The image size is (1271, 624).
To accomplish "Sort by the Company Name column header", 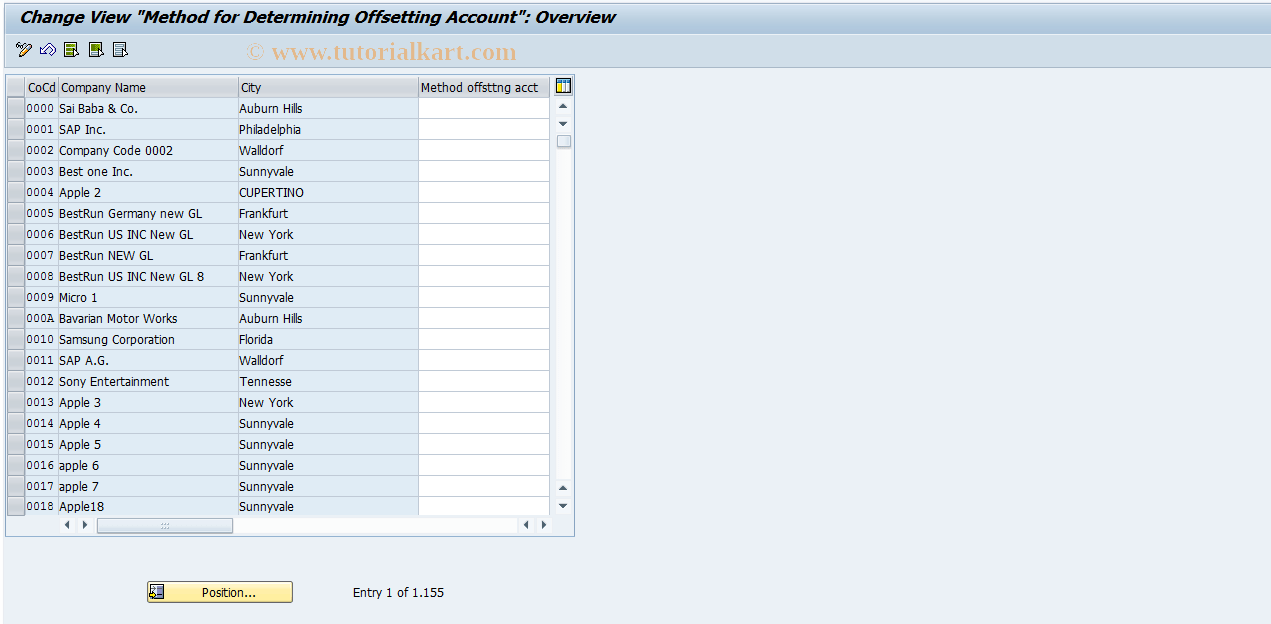I will (x=146, y=87).
